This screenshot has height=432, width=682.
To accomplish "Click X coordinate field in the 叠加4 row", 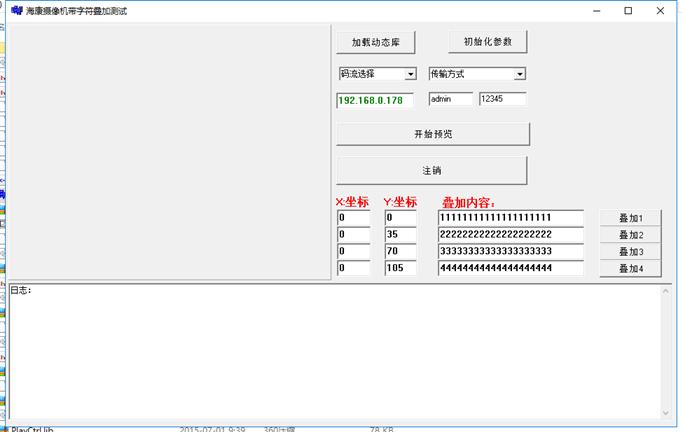I will click(x=354, y=268).
